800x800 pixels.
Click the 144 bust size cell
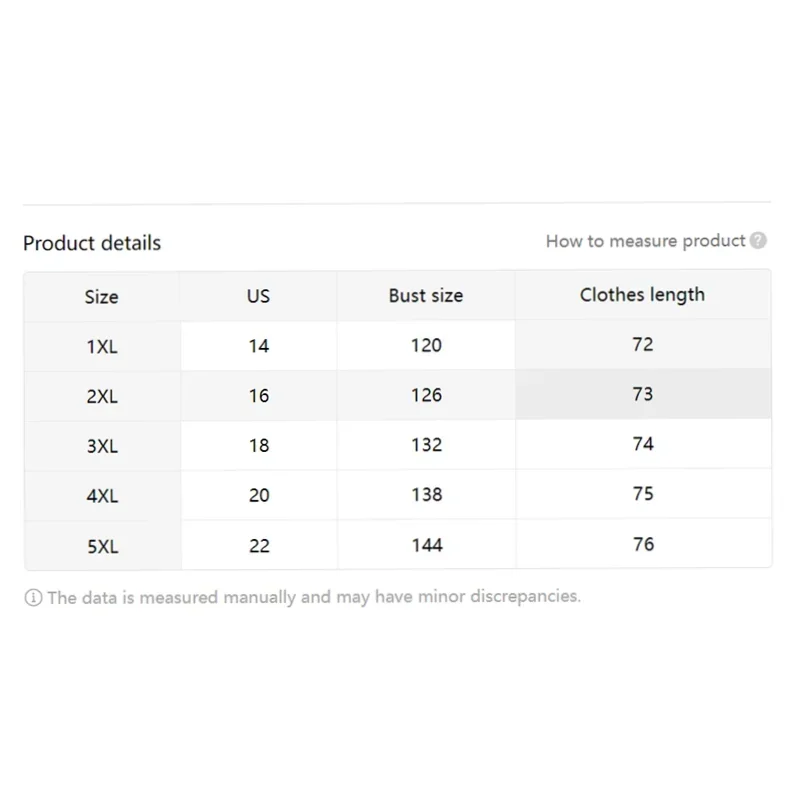click(x=427, y=545)
